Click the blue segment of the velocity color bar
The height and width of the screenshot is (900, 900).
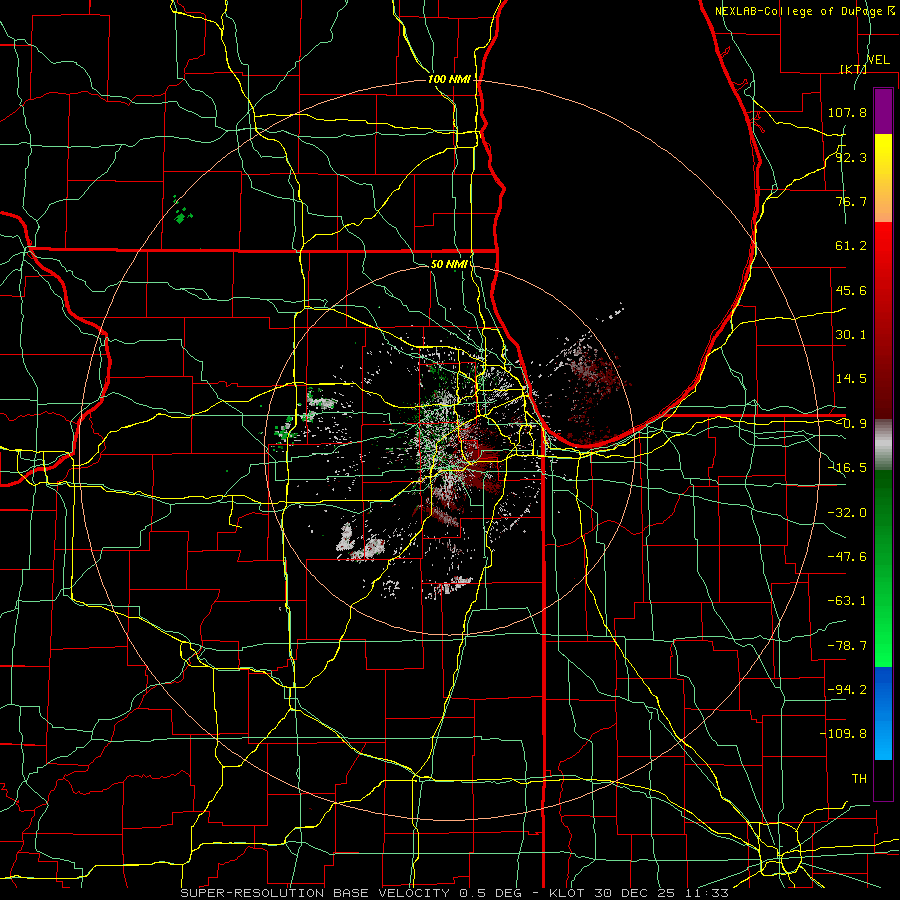tap(883, 713)
